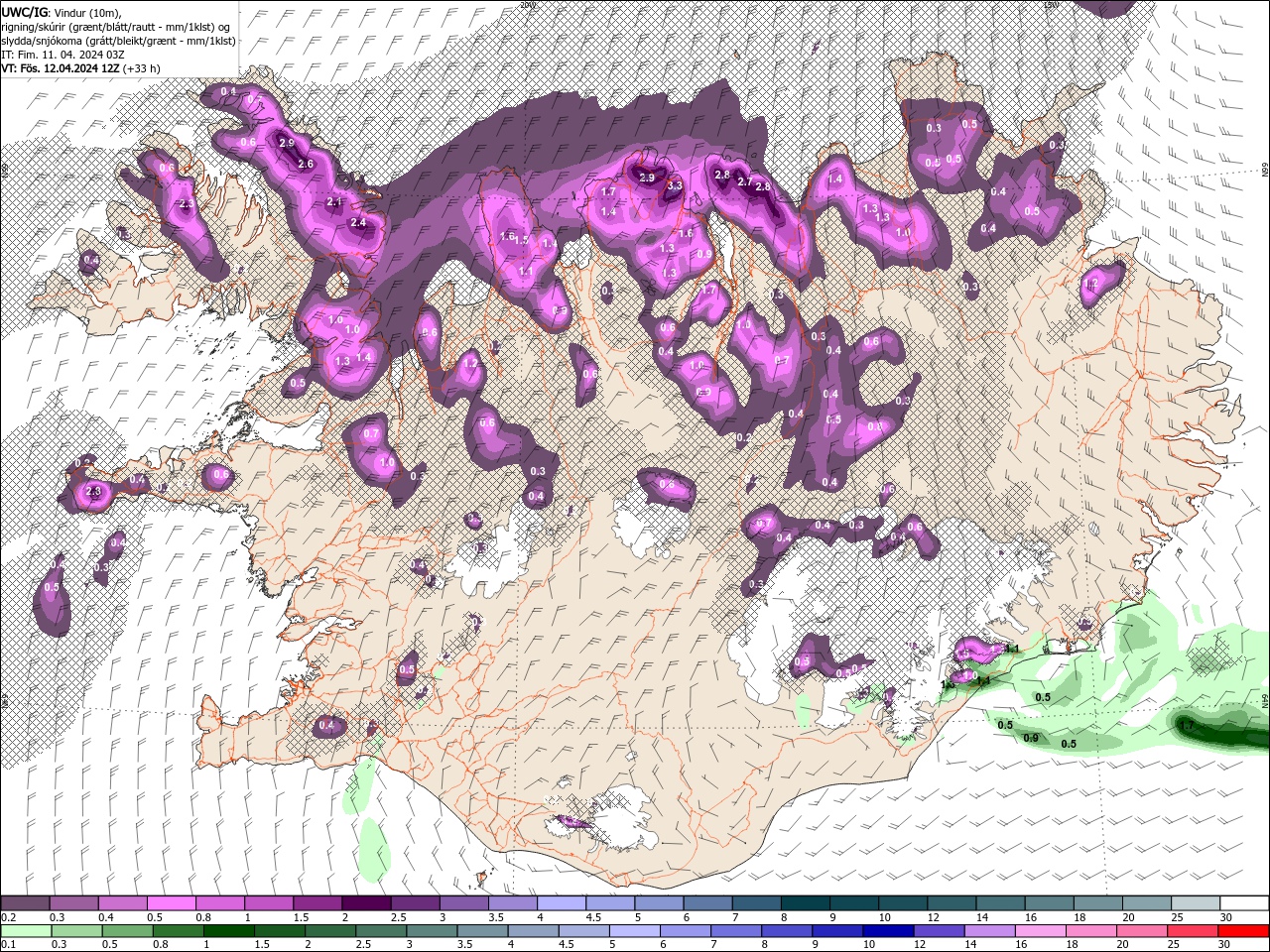The width and height of the screenshot is (1270, 952).
Task: Click the '0.2' label in the snow legend
Action: tap(8, 917)
